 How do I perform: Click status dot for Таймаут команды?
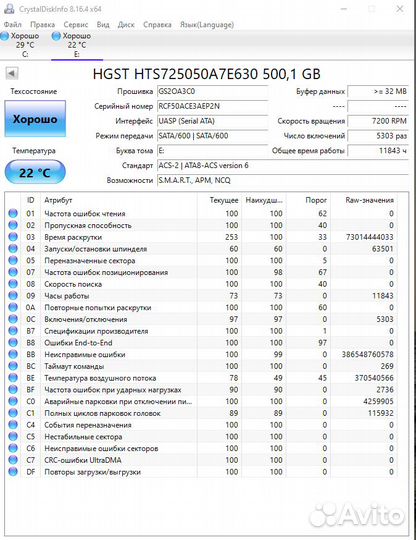[13, 366]
